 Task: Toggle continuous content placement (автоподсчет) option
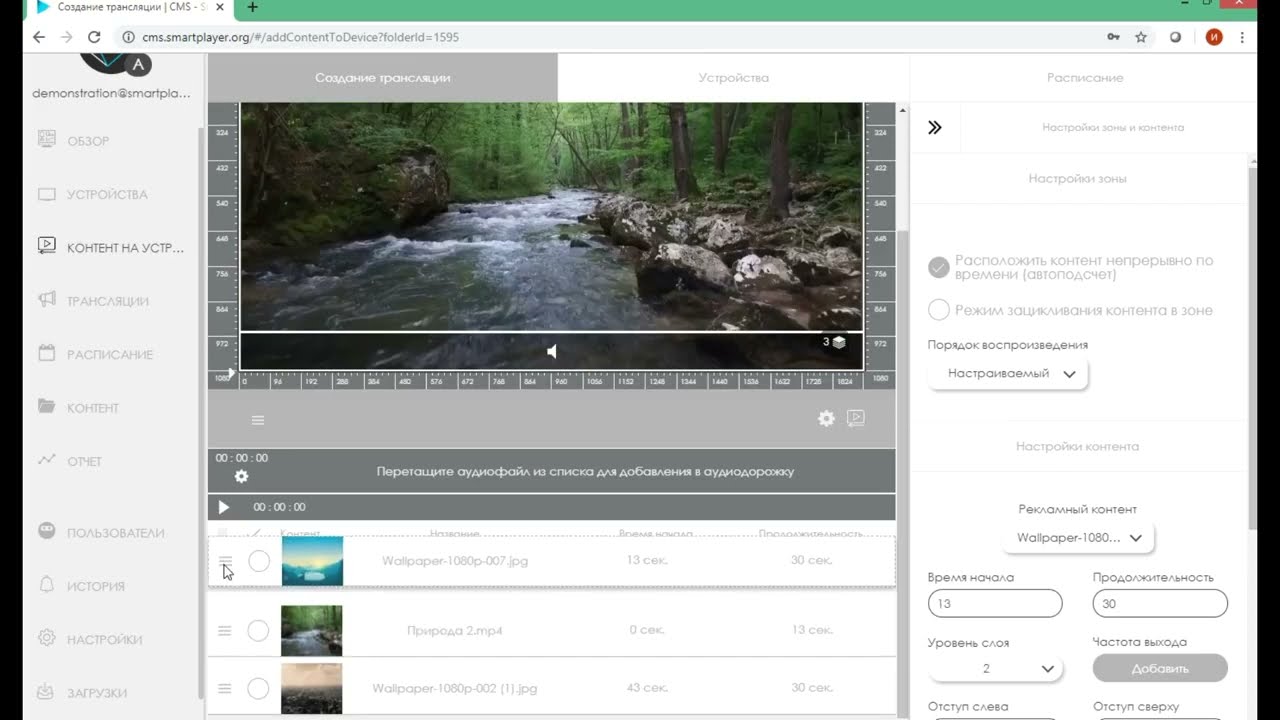click(x=938, y=267)
